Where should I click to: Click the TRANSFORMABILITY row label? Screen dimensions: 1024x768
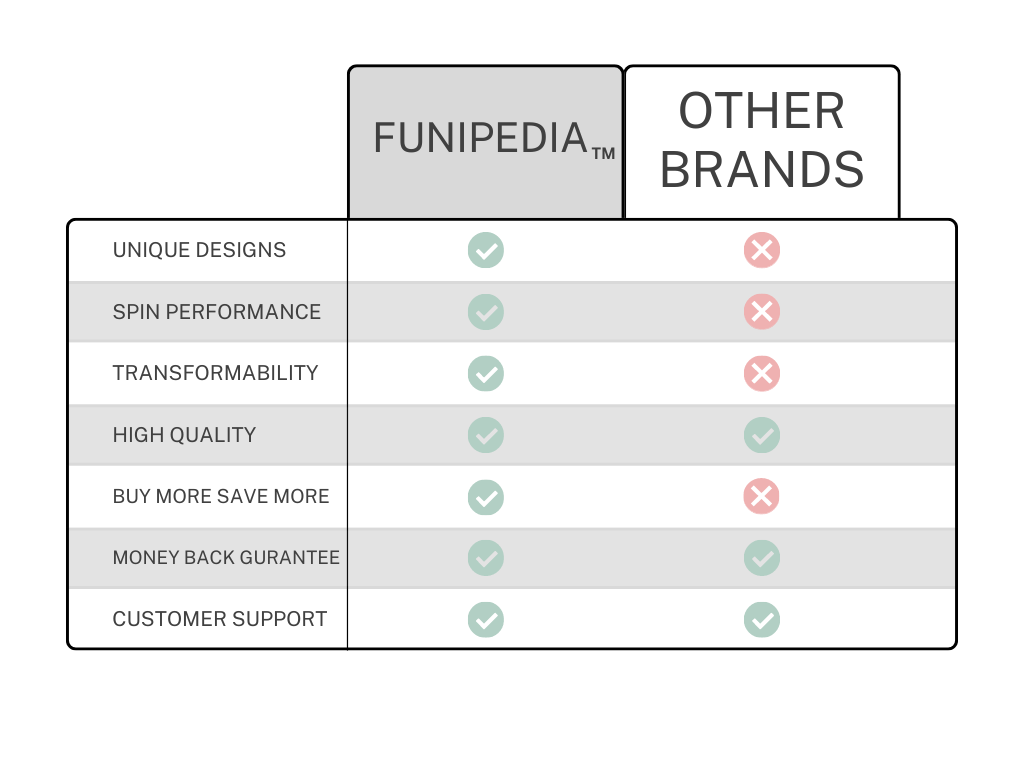215,373
